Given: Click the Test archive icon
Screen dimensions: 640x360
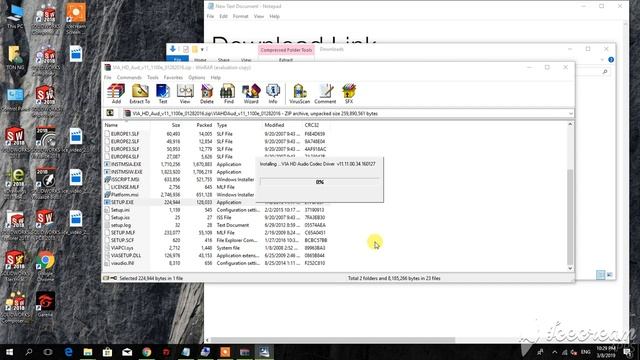Looking at the screenshot, I should tap(163, 93).
